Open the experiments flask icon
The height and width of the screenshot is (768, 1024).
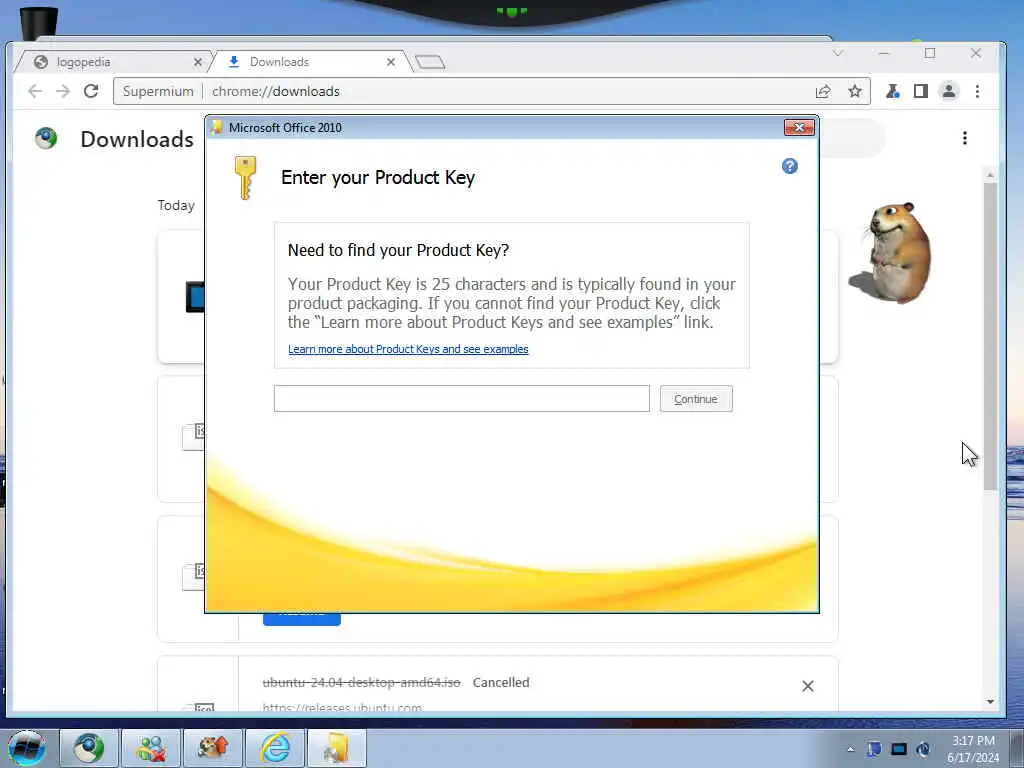click(892, 91)
